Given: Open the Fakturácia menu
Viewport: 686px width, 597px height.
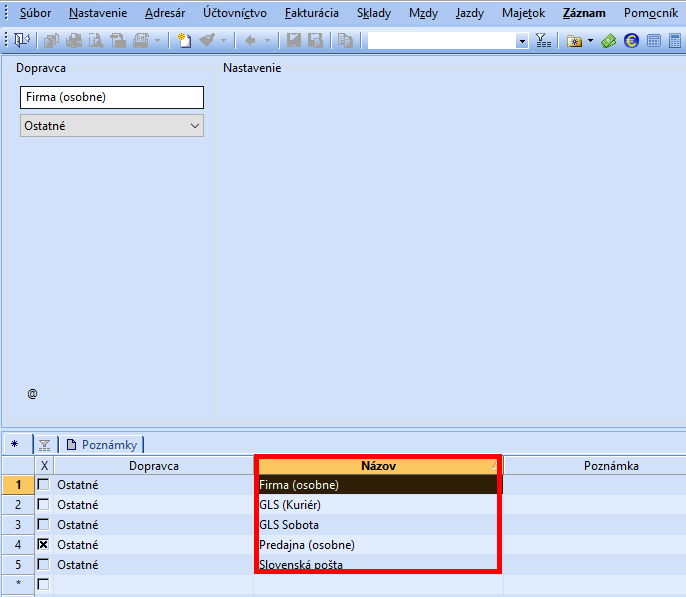Looking at the screenshot, I should (312, 13).
